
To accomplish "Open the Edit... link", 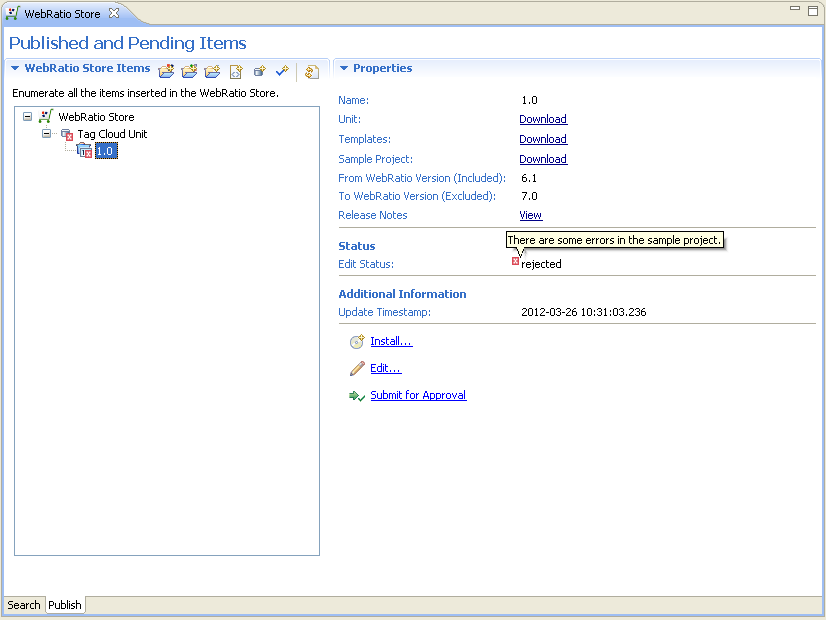I will coord(386,368).
